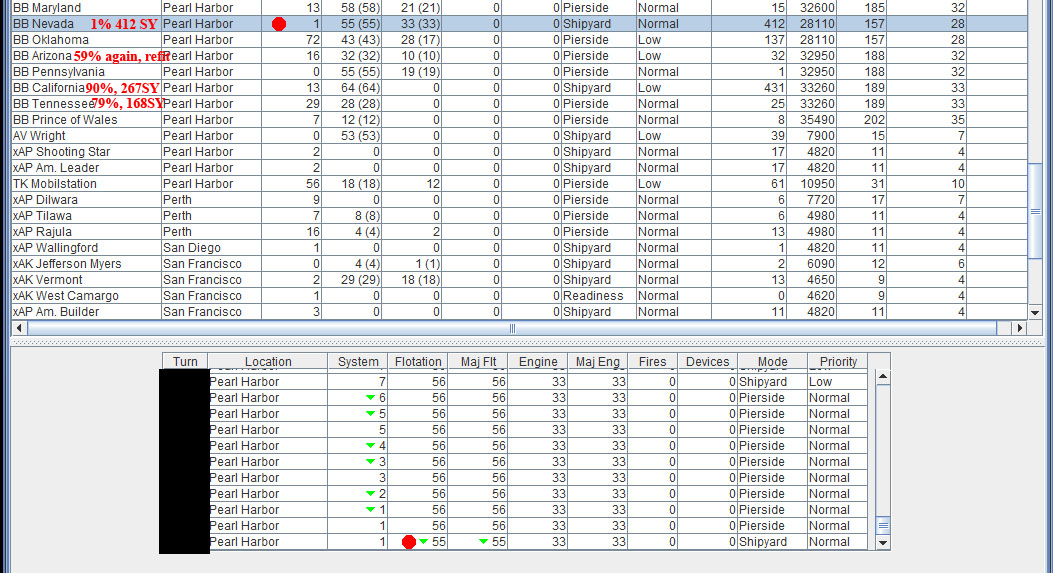The image size is (1053, 573).
Task: Sort history by System column header
Action: coord(358,361)
